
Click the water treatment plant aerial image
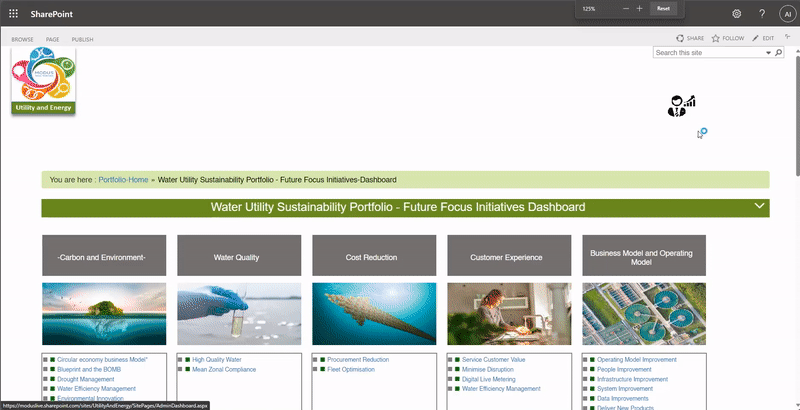tap(644, 314)
